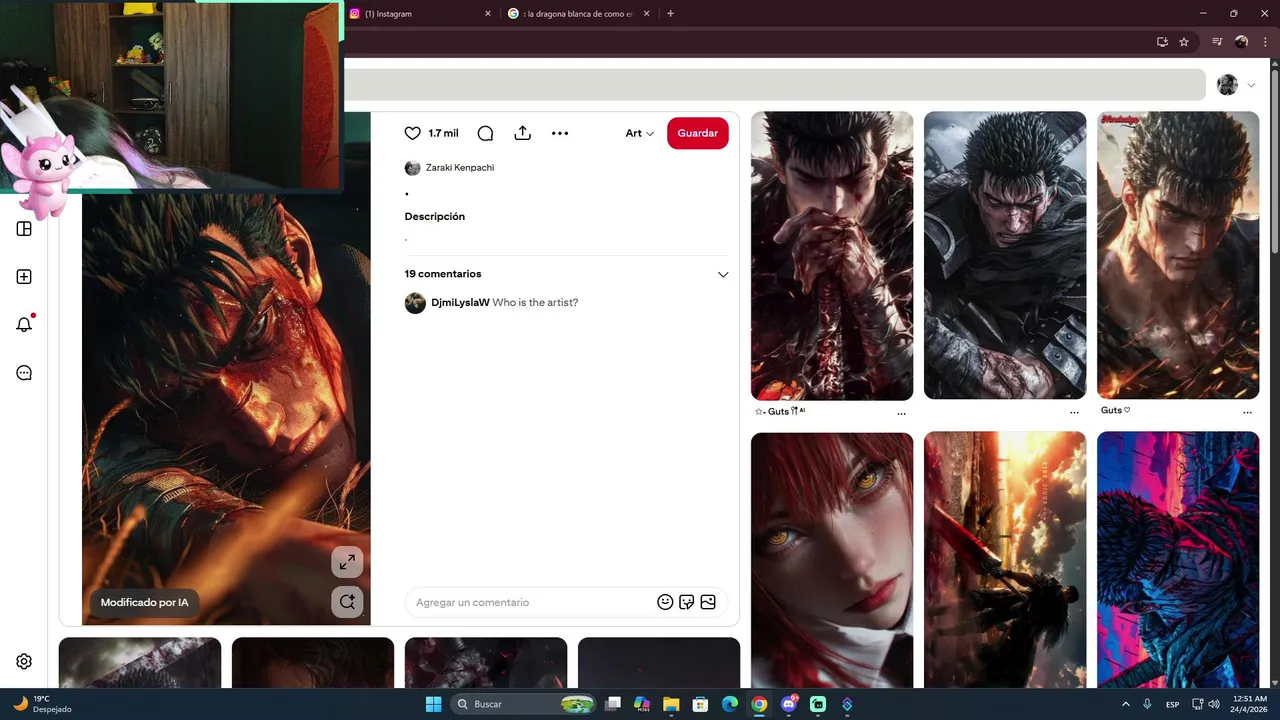This screenshot has width=1280, height=720.
Task: Switch to the Instagram tab
Action: [415, 14]
